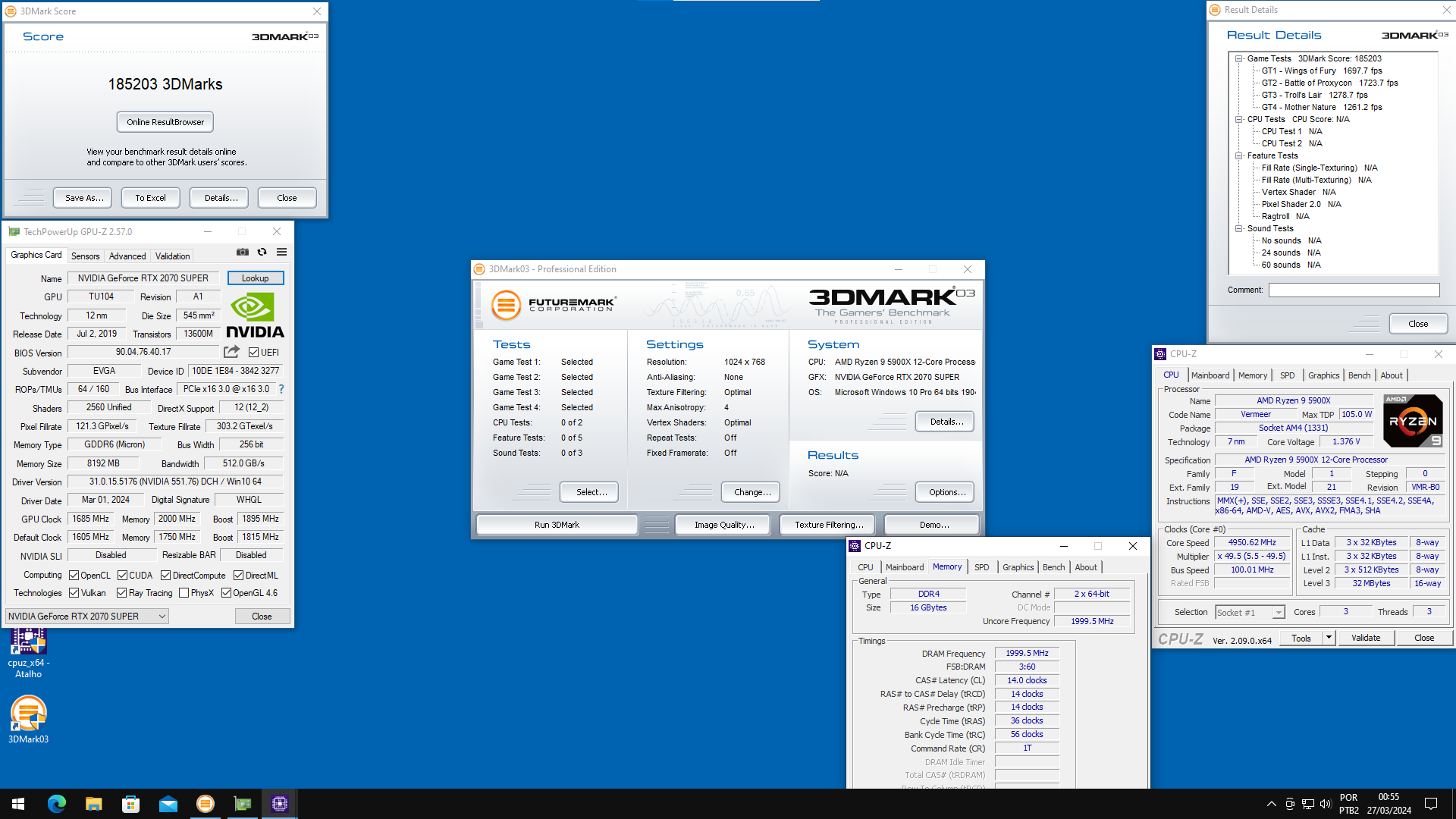1456x819 pixels.
Task: Take a GPU-Z screenshot with camera icon
Action: click(x=243, y=253)
